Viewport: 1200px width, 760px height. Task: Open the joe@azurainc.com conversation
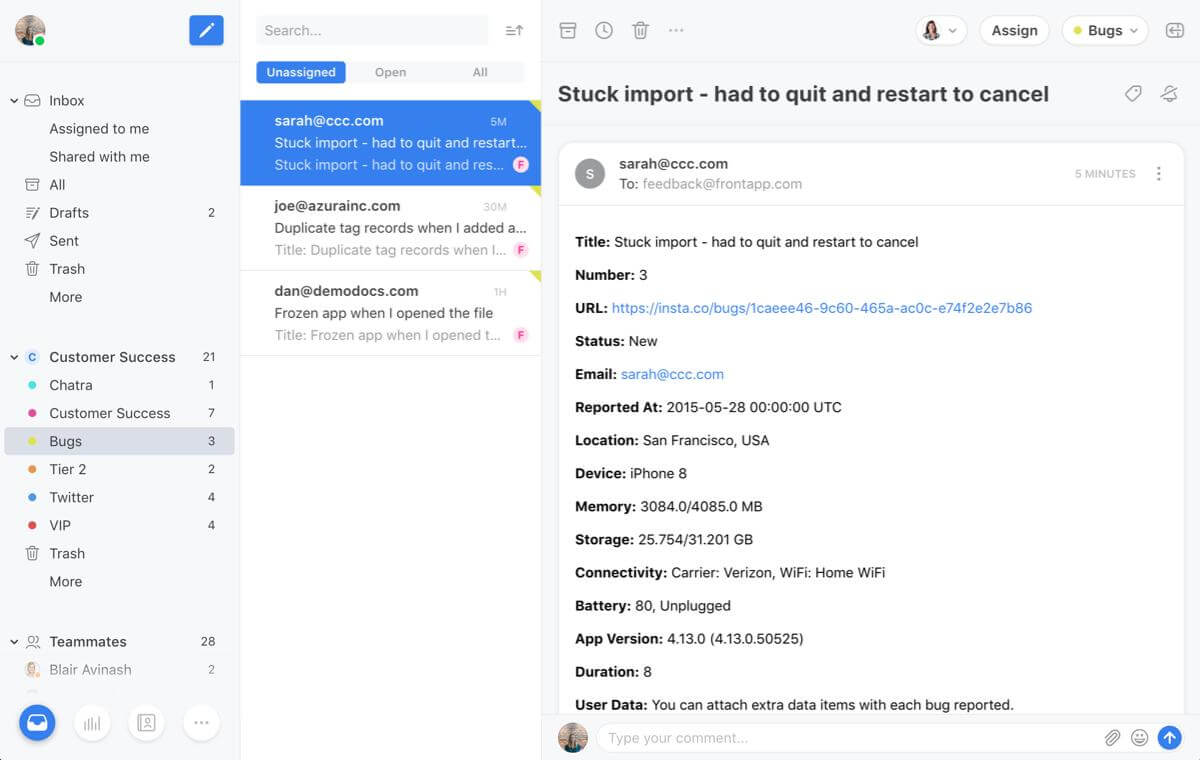(390, 228)
